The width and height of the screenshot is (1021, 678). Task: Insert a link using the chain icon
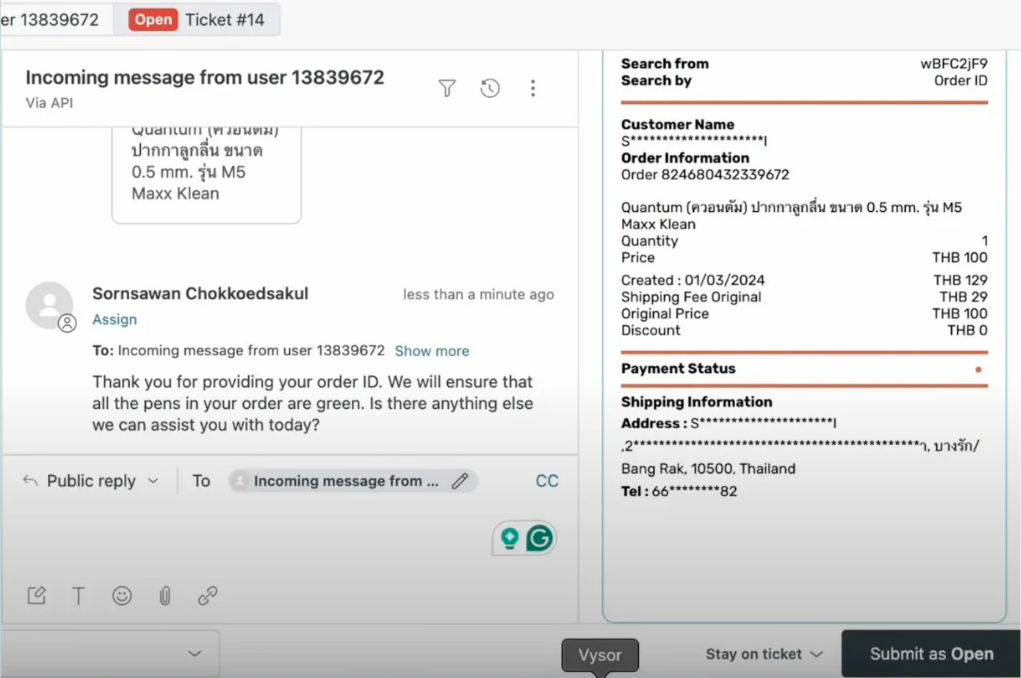208,596
